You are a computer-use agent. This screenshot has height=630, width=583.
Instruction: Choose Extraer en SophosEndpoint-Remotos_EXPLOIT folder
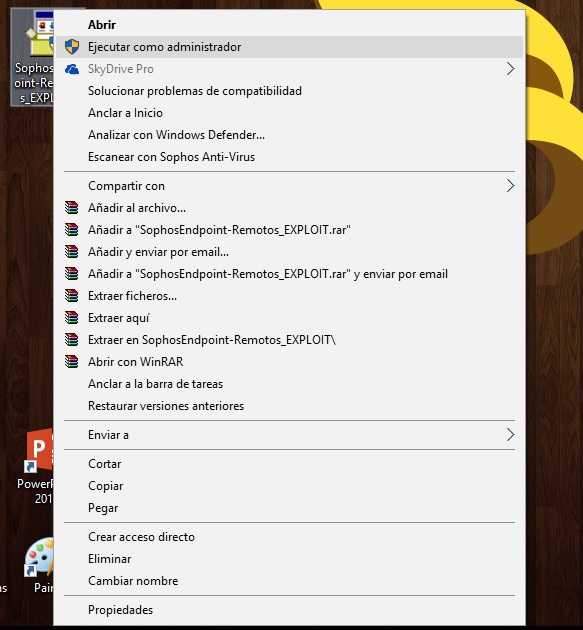pos(289,340)
